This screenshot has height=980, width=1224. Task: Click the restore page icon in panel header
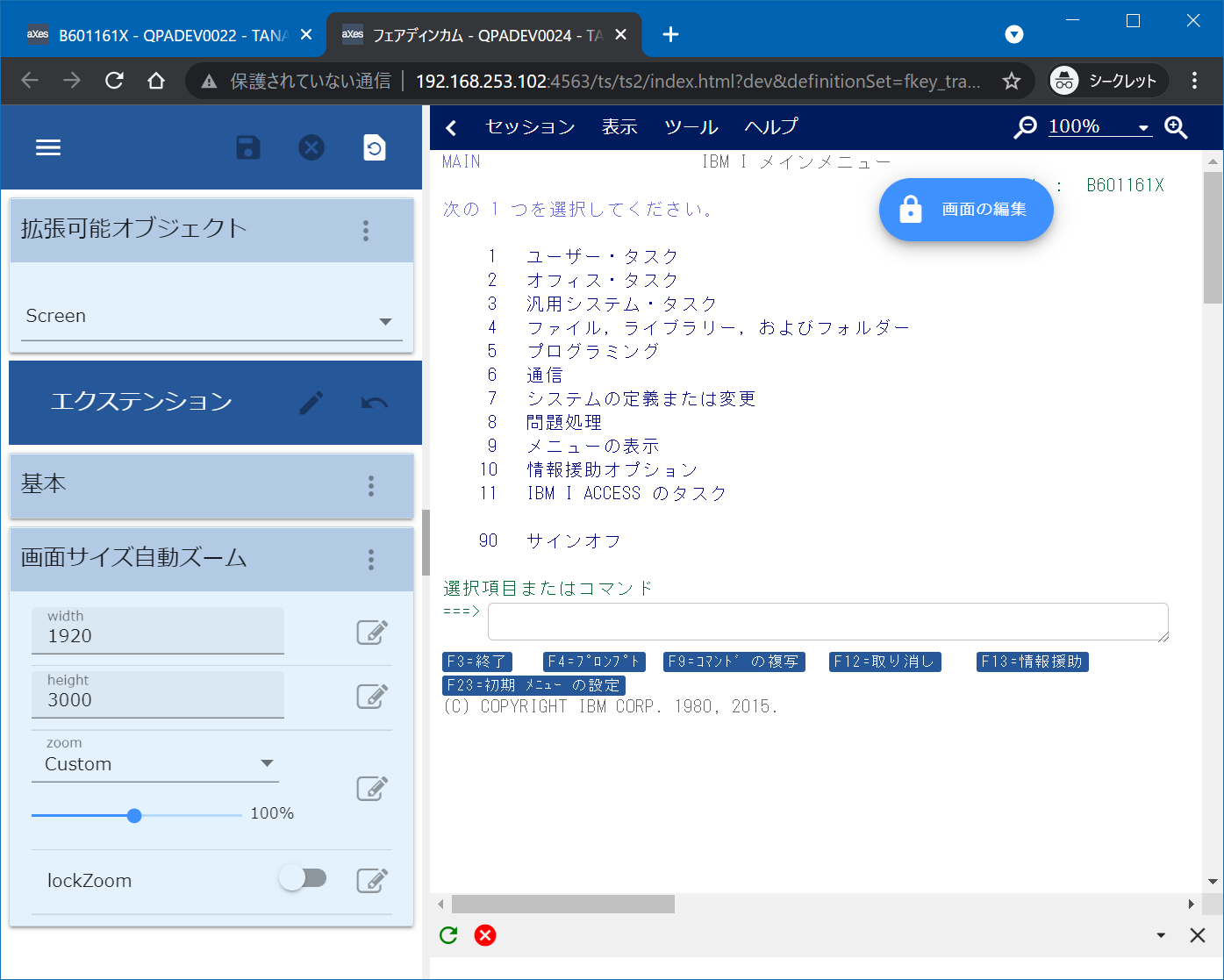pos(375,147)
